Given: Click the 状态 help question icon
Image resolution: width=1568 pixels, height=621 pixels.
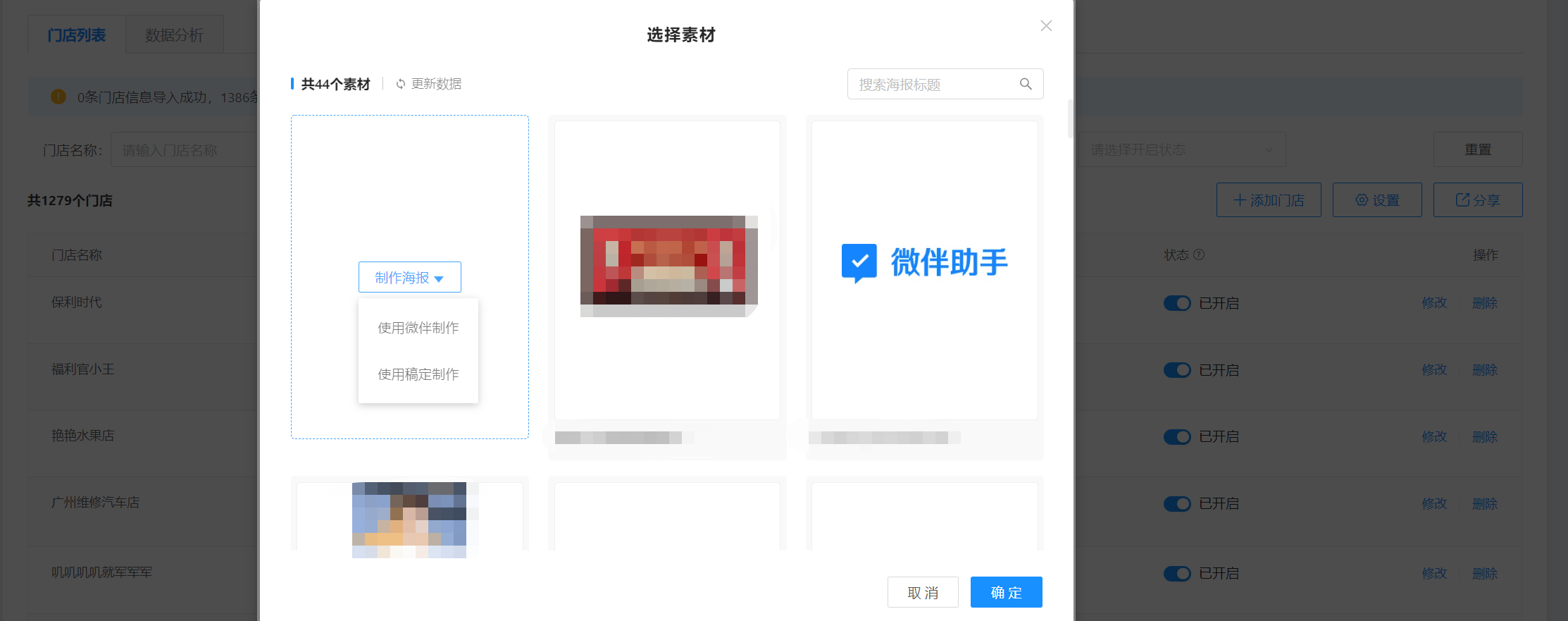Looking at the screenshot, I should click(1199, 254).
